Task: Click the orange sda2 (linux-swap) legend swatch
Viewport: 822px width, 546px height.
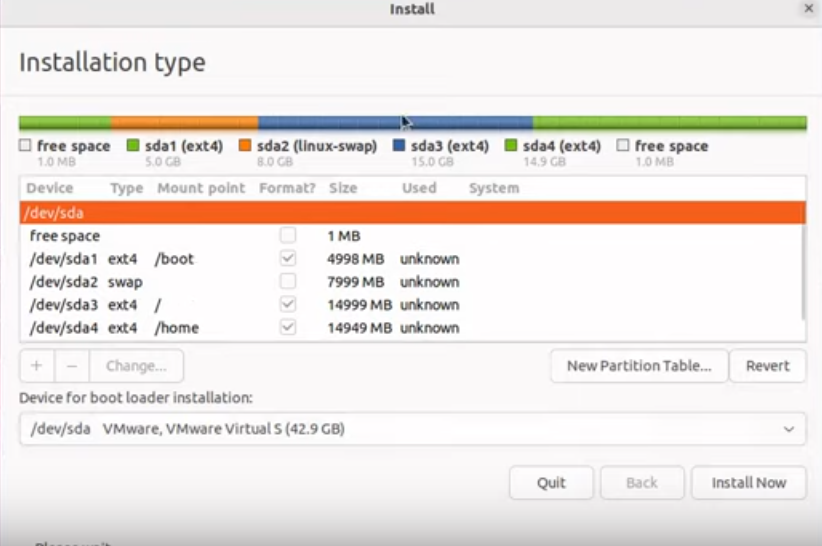Action: click(x=245, y=146)
